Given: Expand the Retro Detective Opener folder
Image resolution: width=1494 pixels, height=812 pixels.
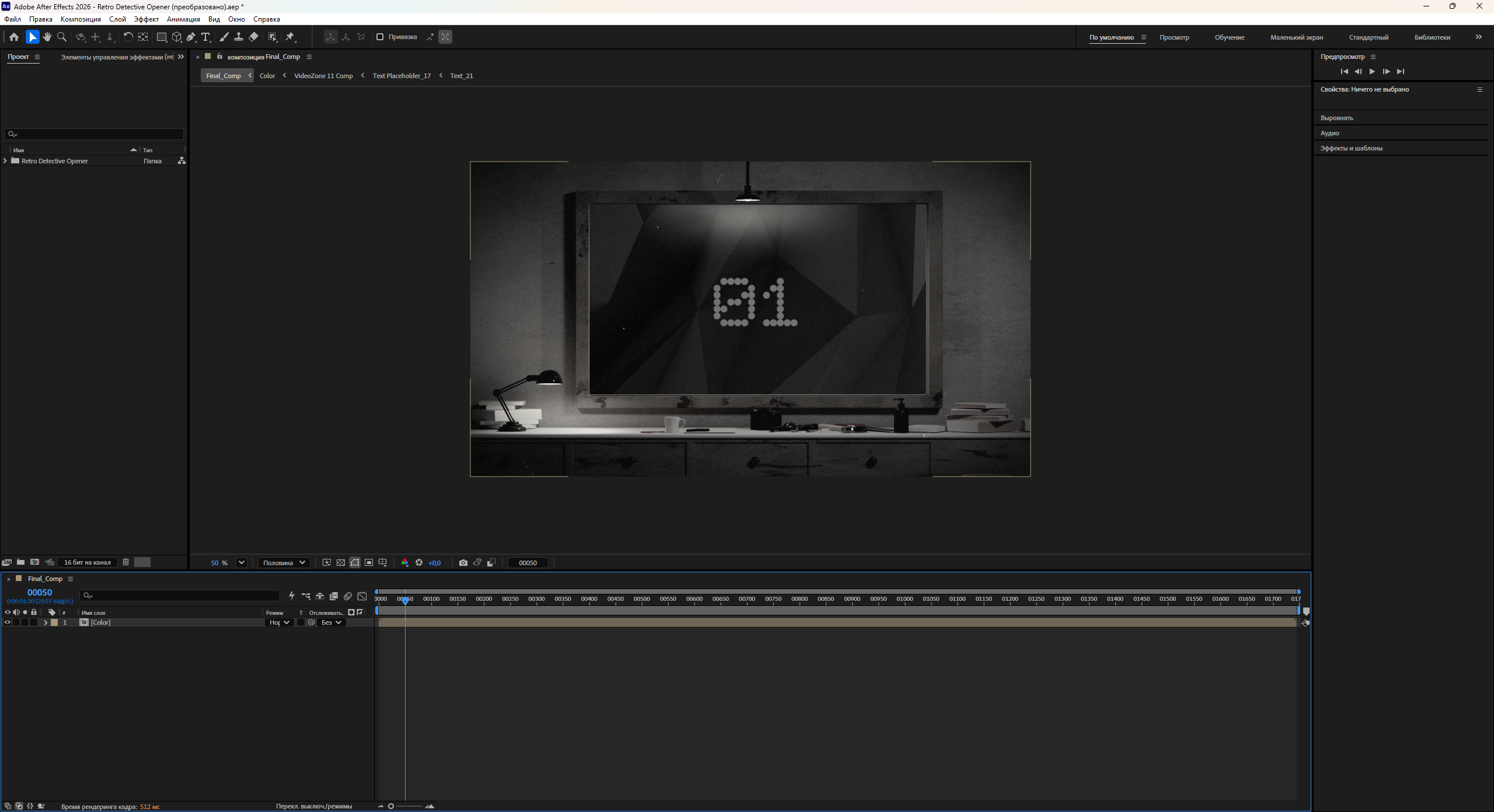Looking at the screenshot, I should click(6, 161).
